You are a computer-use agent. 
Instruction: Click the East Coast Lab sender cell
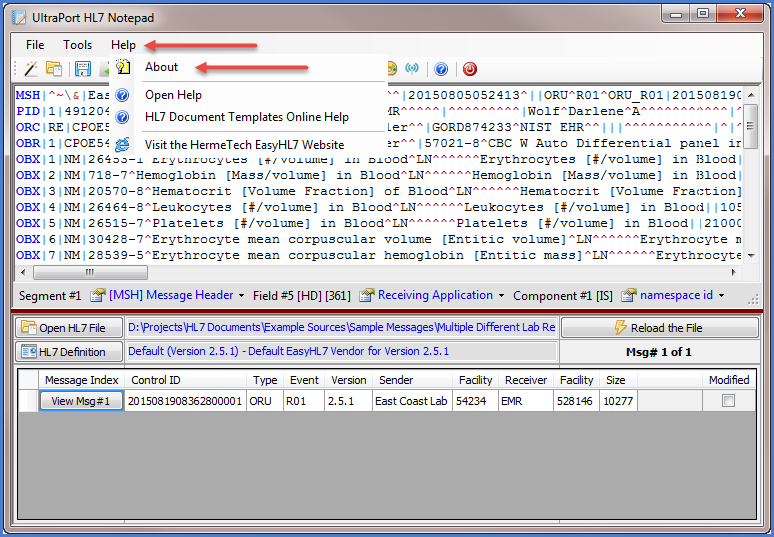[413, 401]
